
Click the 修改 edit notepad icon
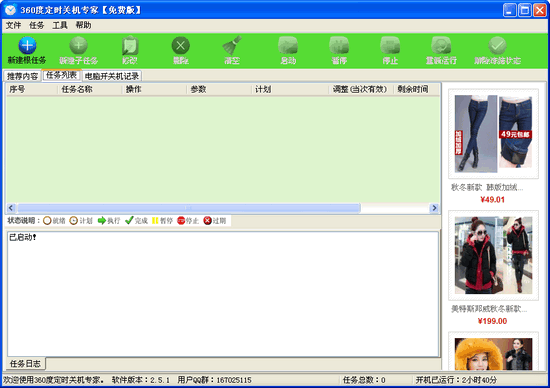[x=130, y=45]
